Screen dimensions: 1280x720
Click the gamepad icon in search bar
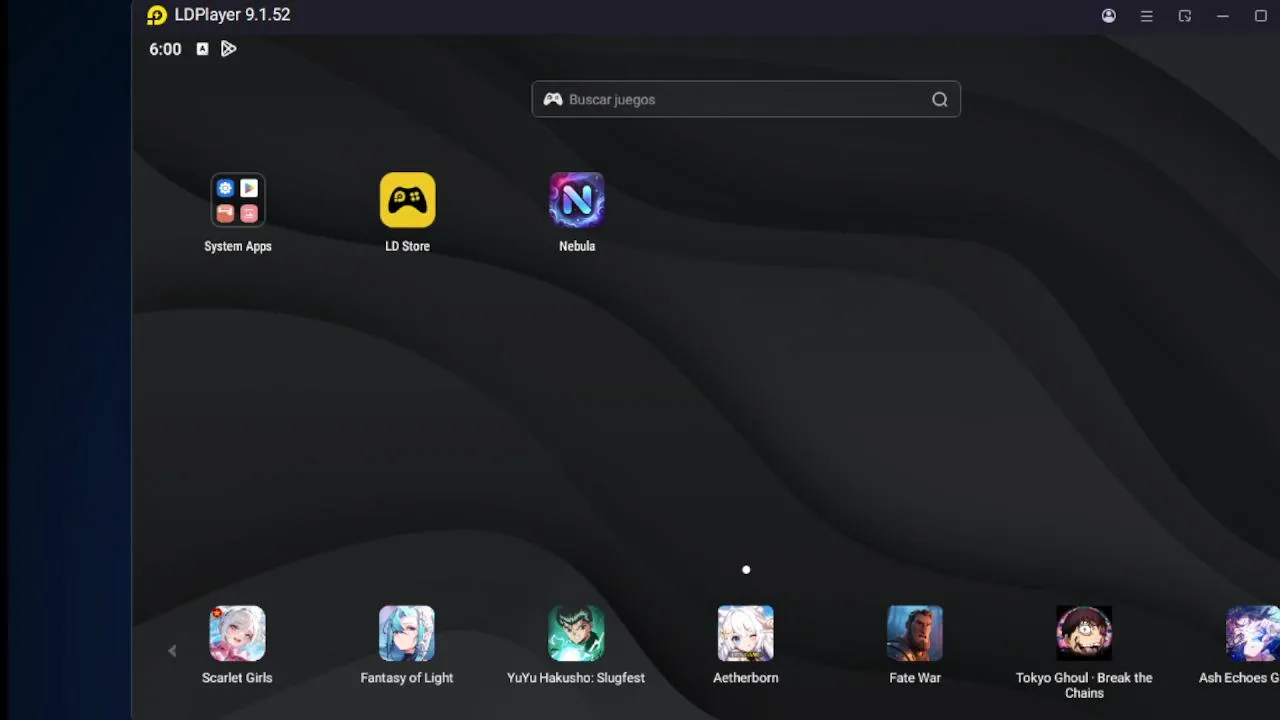[553, 99]
